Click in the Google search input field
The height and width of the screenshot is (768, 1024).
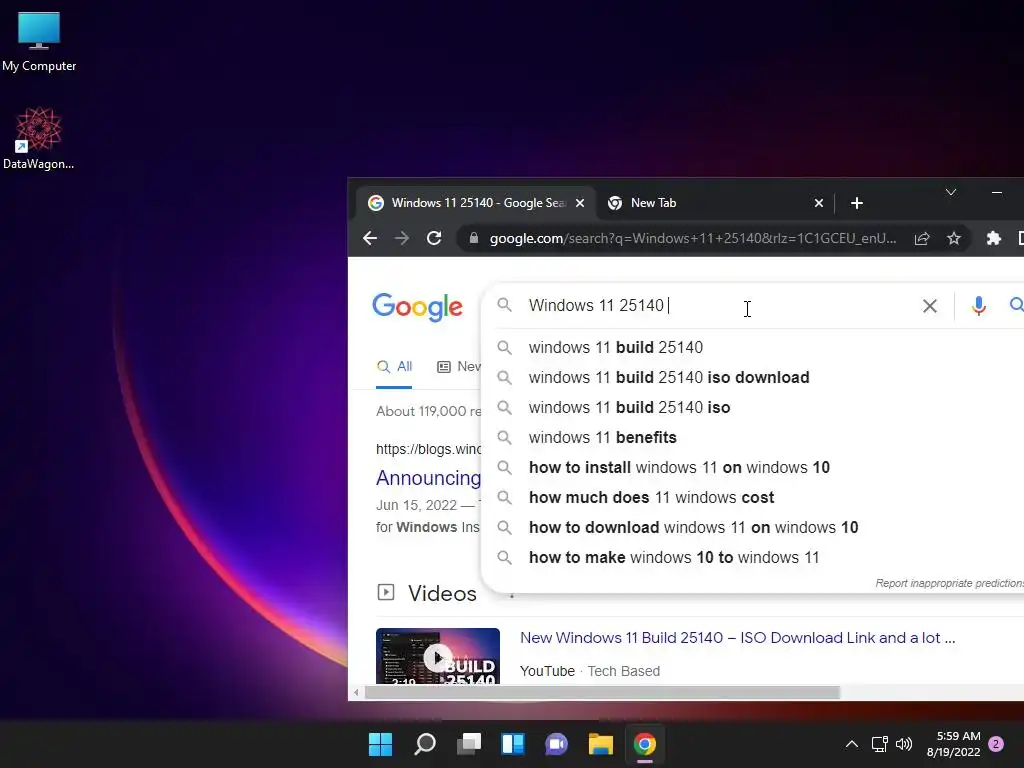point(718,306)
